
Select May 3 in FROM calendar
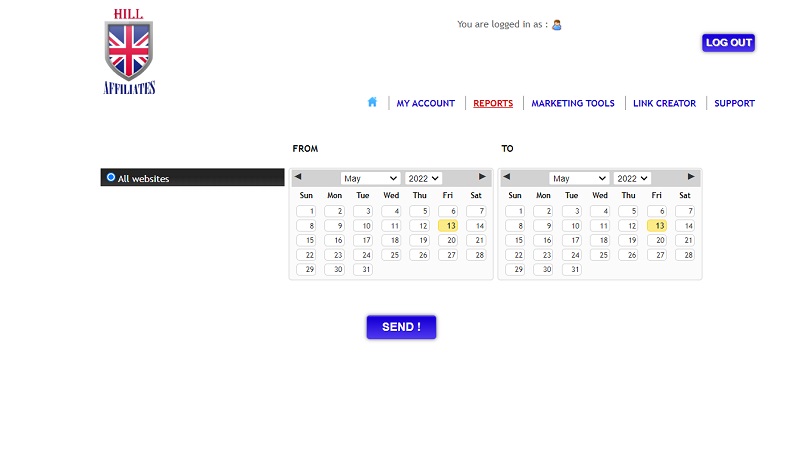(363, 211)
